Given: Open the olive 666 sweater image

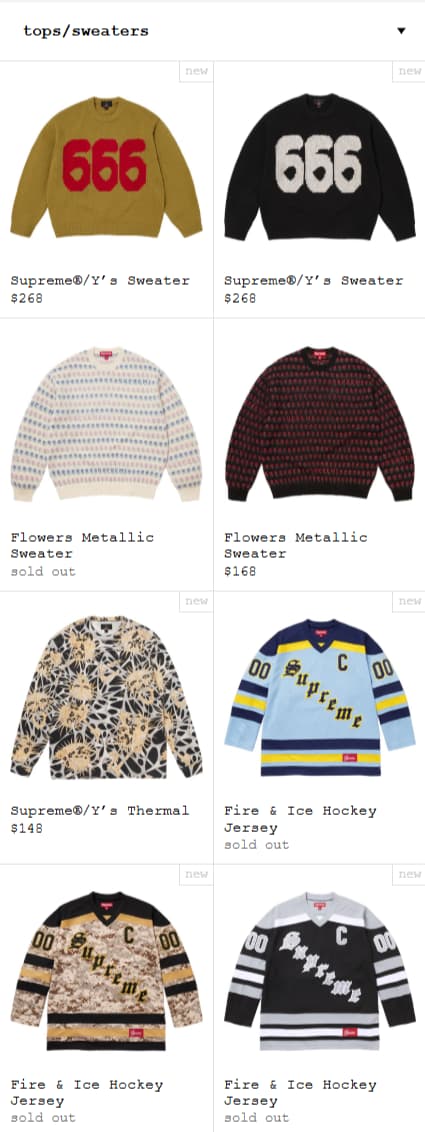Looking at the screenshot, I should pos(106,167).
